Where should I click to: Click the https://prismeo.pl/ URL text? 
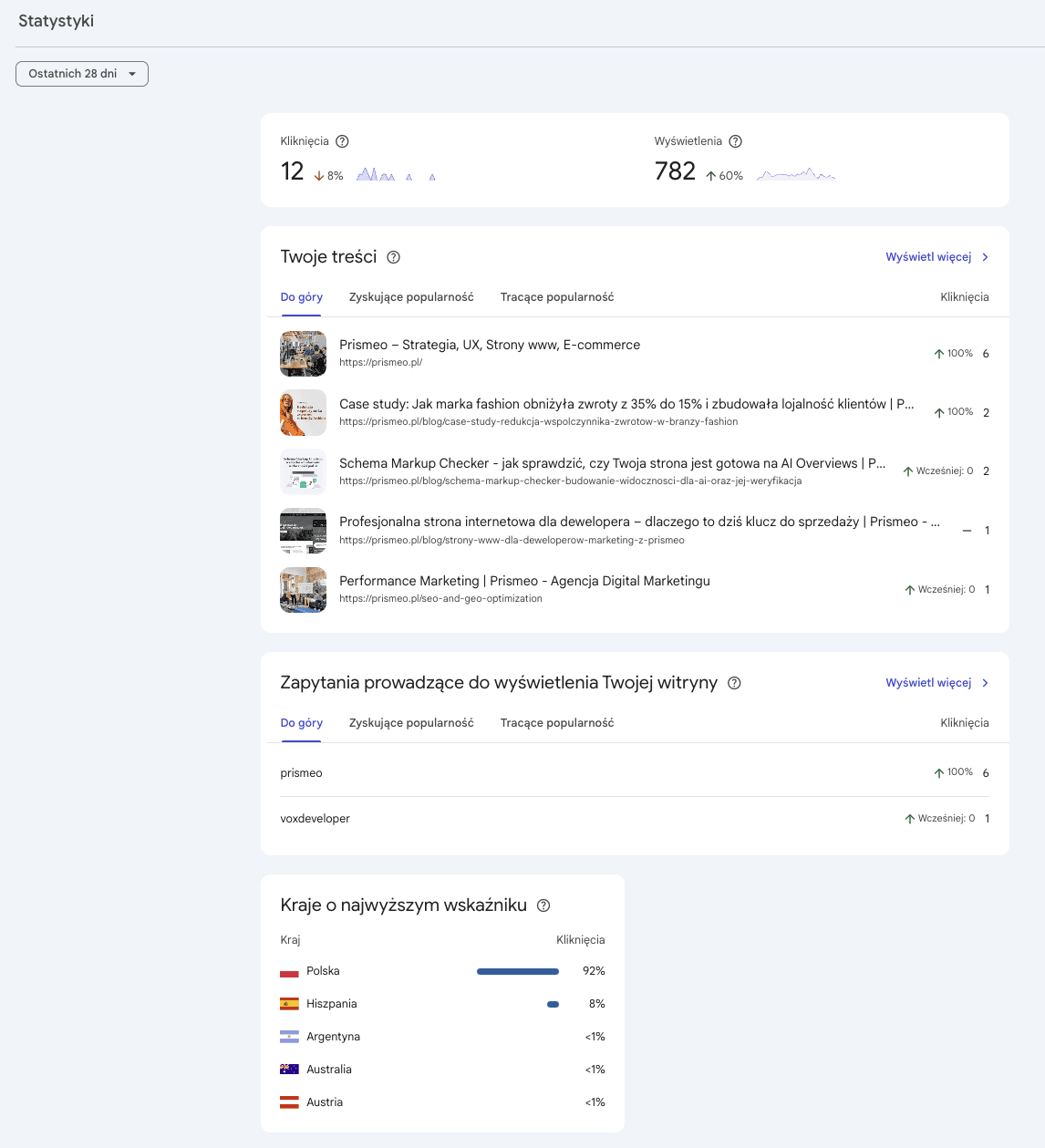380,362
